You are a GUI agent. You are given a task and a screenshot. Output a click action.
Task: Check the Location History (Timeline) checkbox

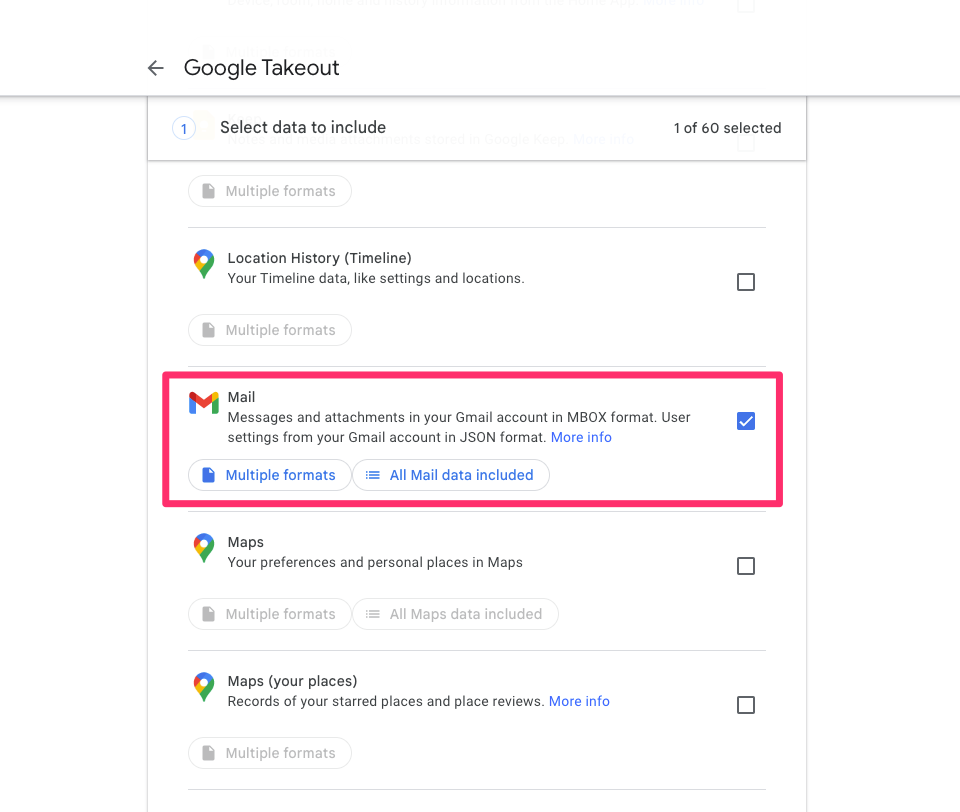click(746, 282)
